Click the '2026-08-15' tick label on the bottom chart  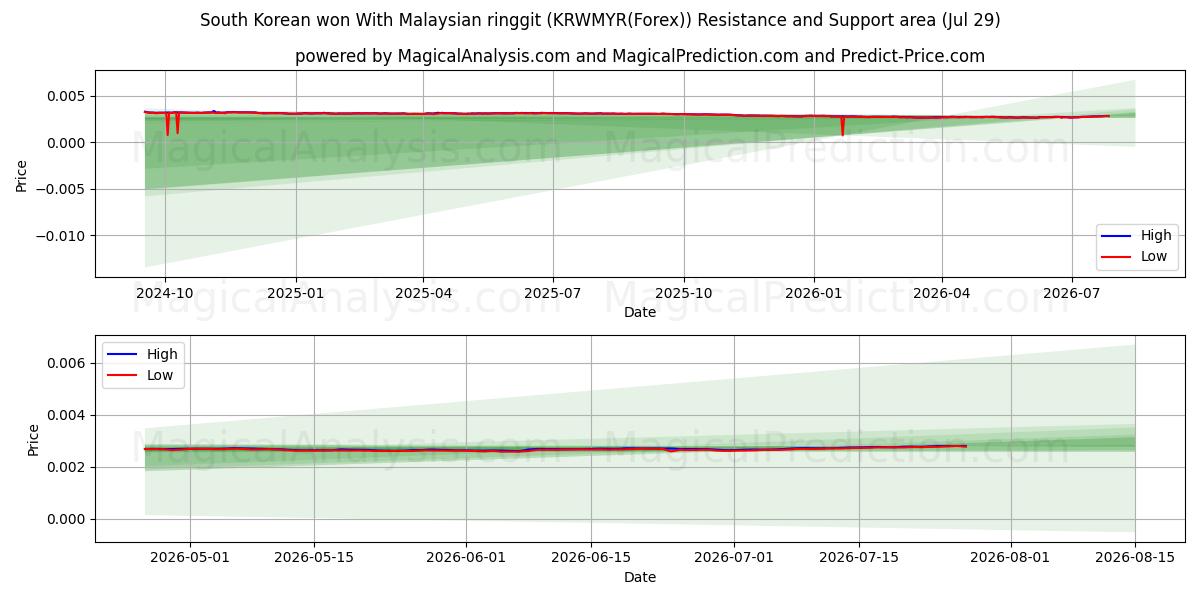click(x=1135, y=559)
